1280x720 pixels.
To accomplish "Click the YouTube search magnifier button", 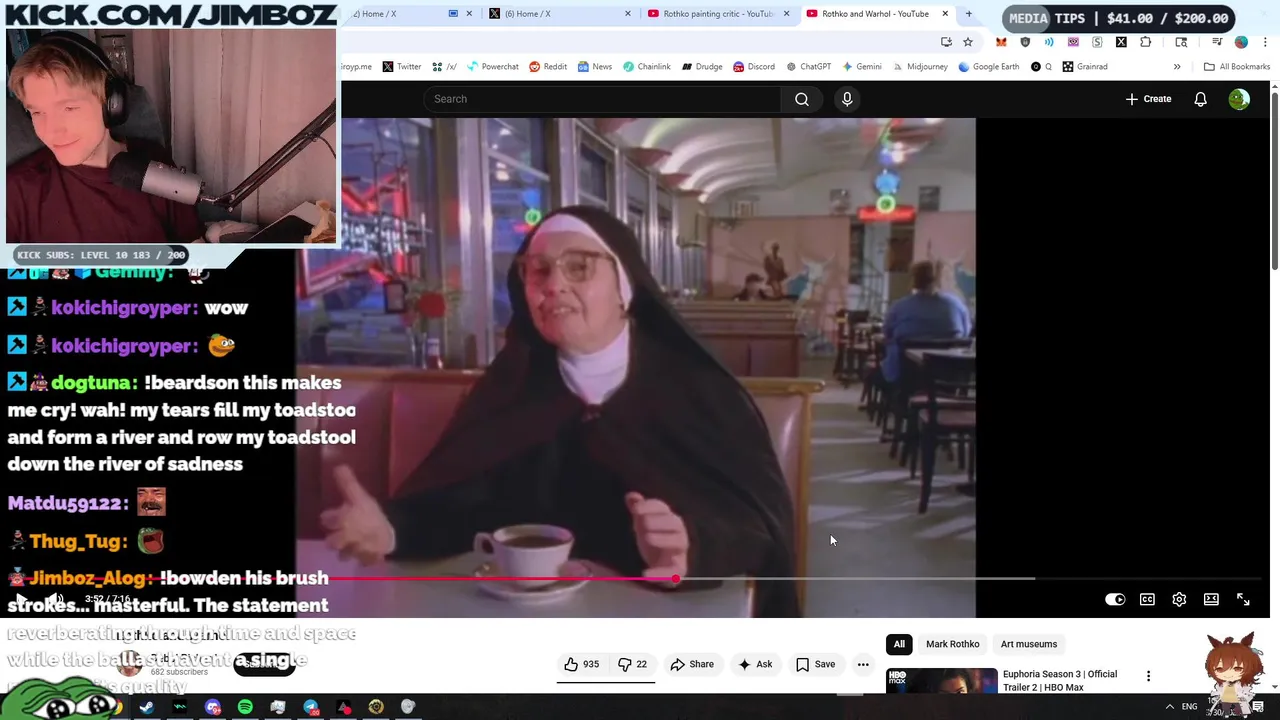I will (802, 99).
